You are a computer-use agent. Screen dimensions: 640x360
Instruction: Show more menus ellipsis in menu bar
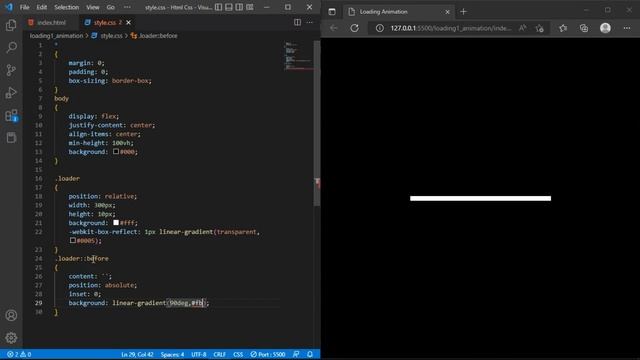point(127,7)
